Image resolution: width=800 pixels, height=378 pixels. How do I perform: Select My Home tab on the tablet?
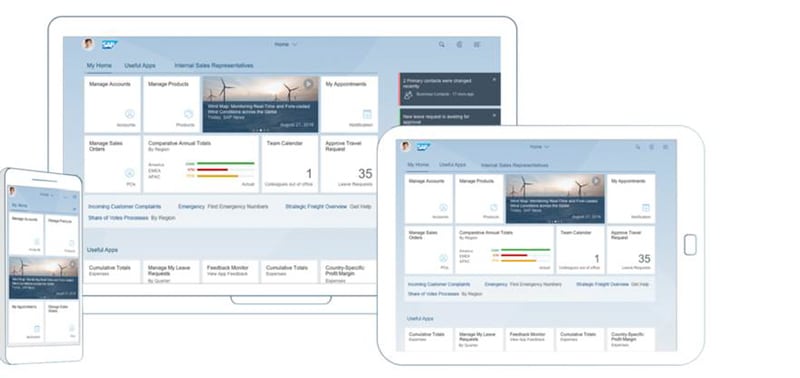click(x=418, y=165)
